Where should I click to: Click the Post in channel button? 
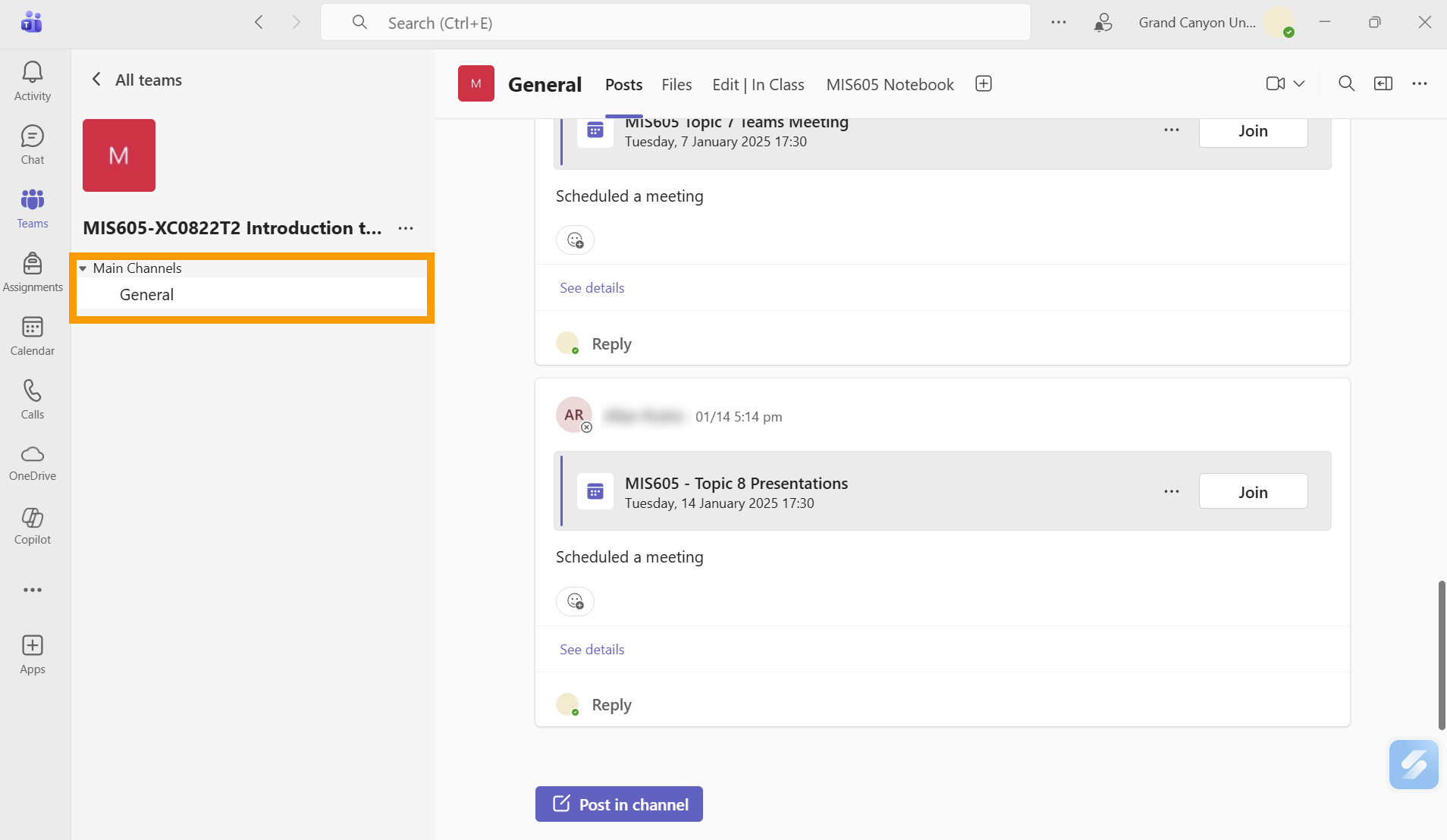(x=619, y=804)
